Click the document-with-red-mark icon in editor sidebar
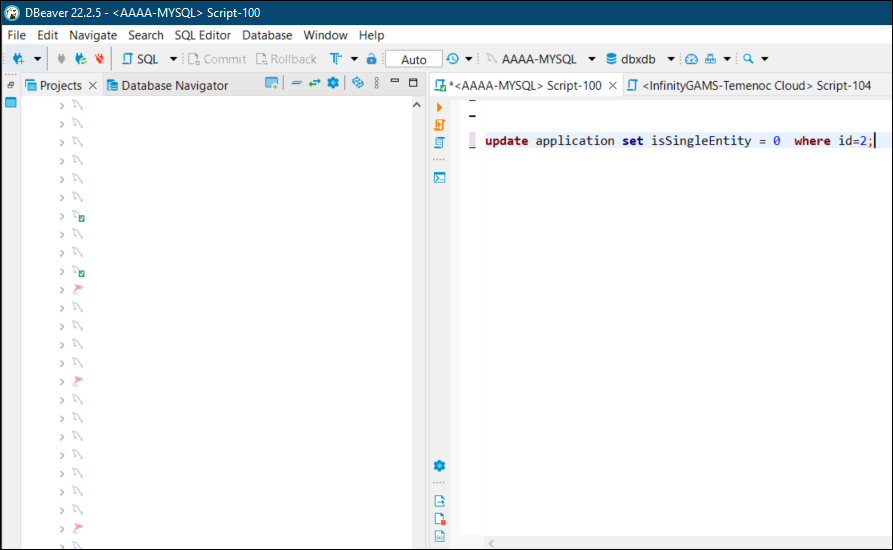893x550 pixels. point(439,519)
